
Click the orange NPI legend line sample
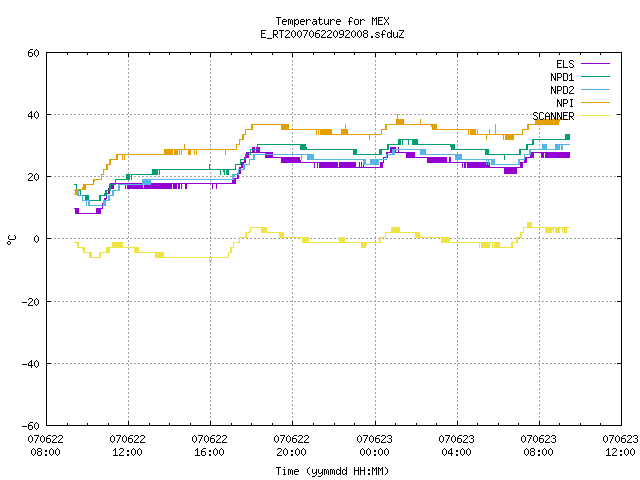[x=595, y=103]
